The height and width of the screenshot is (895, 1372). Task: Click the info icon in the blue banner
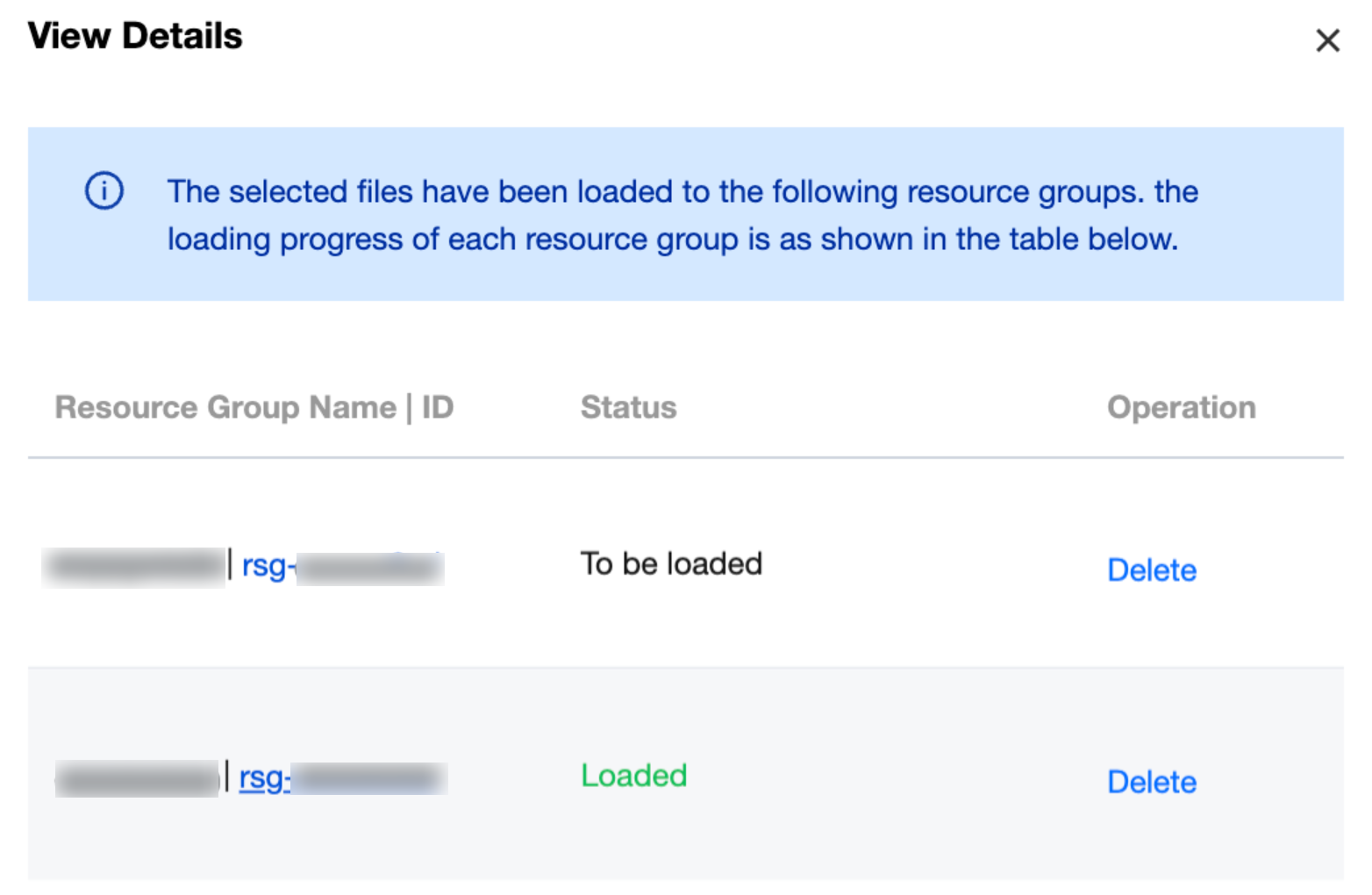pos(104,190)
